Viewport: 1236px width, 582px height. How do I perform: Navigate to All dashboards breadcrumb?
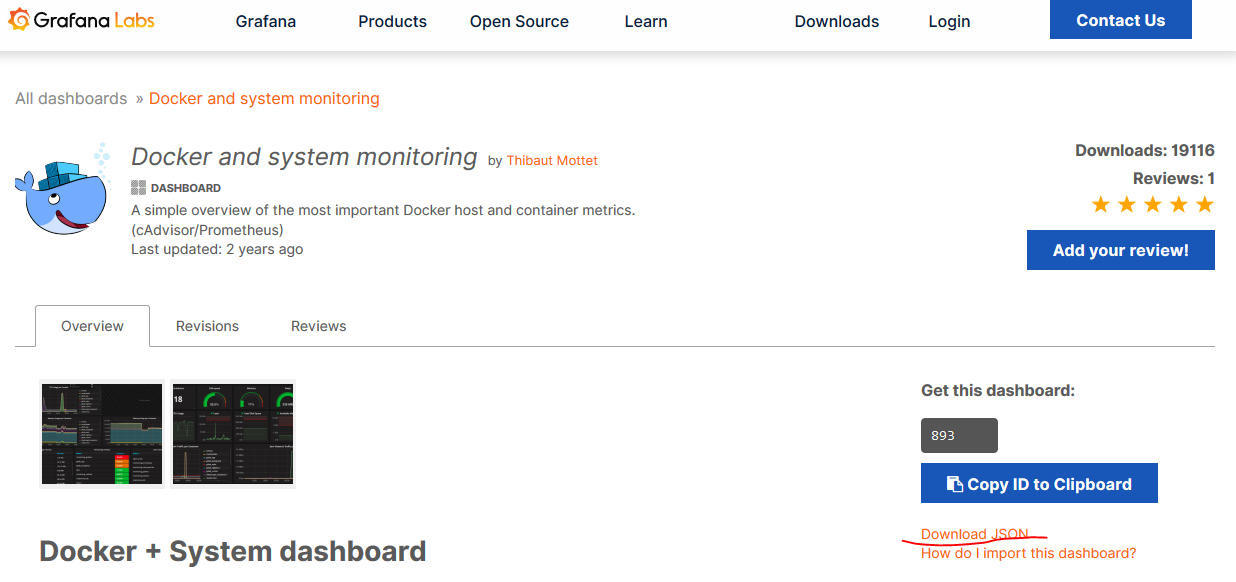click(x=71, y=98)
